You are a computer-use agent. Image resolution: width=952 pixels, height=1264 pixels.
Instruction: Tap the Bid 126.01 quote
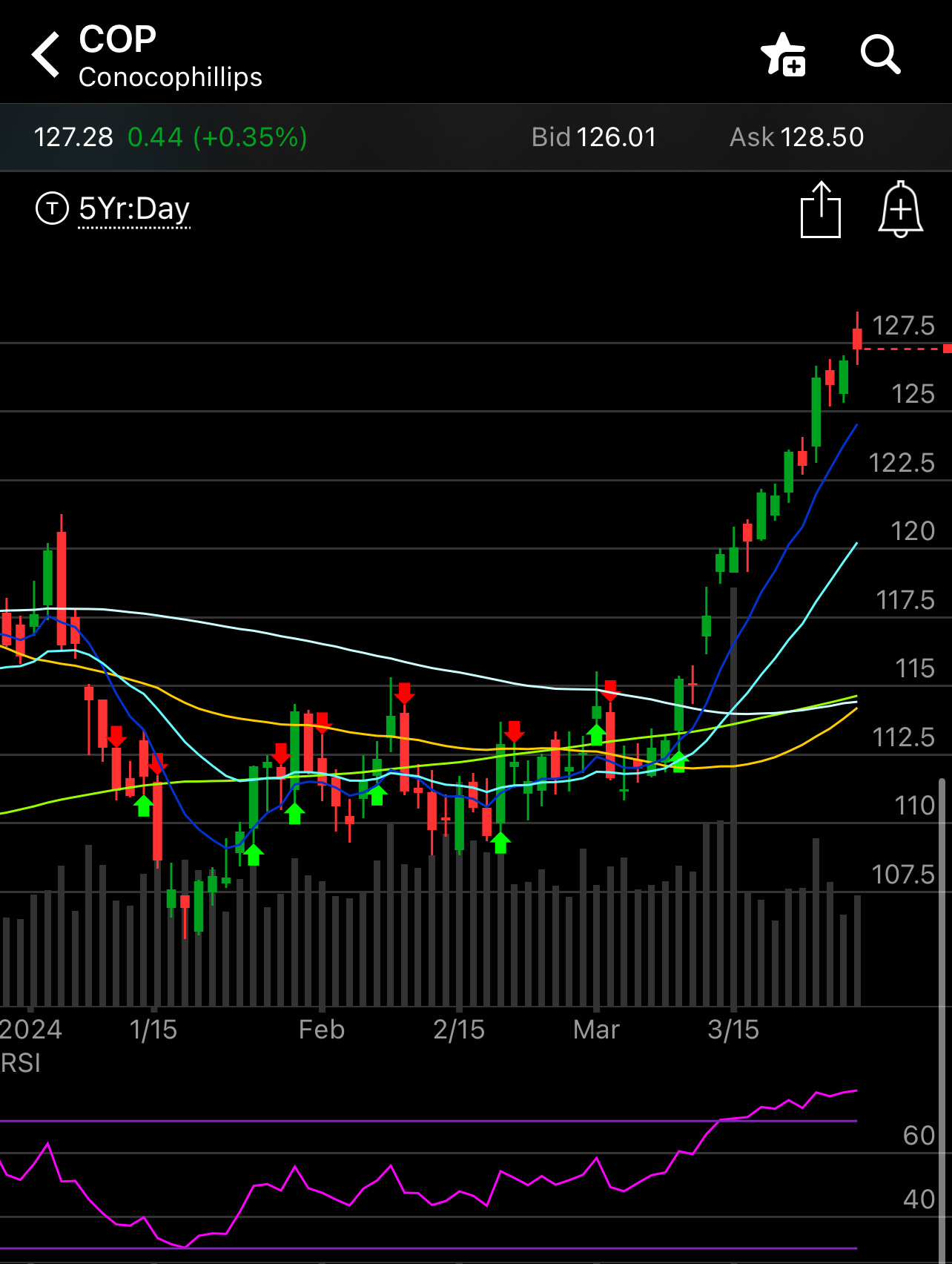pyautogui.click(x=594, y=137)
